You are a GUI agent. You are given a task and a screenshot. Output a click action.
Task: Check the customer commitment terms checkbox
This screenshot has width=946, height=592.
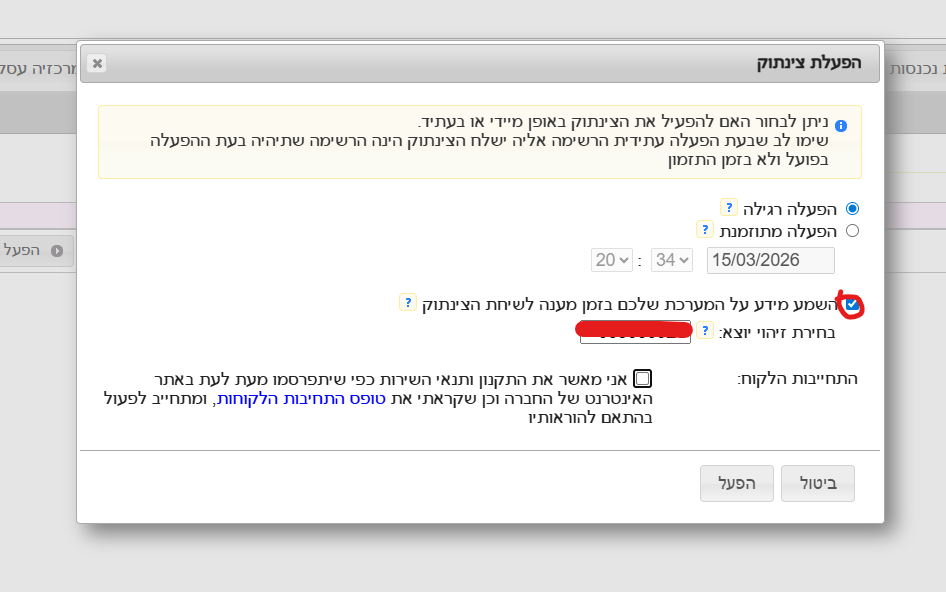pyautogui.click(x=644, y=377)
